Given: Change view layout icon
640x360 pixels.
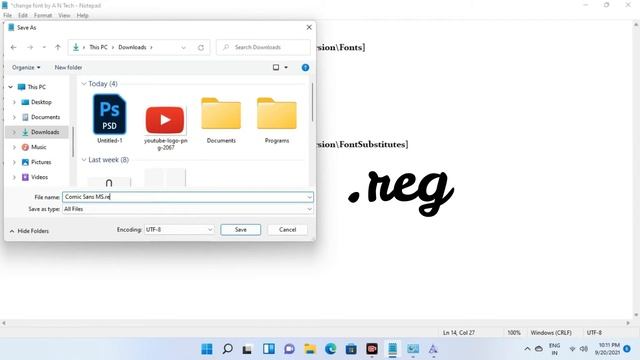Looking at the screenshot, I should 276,67.
